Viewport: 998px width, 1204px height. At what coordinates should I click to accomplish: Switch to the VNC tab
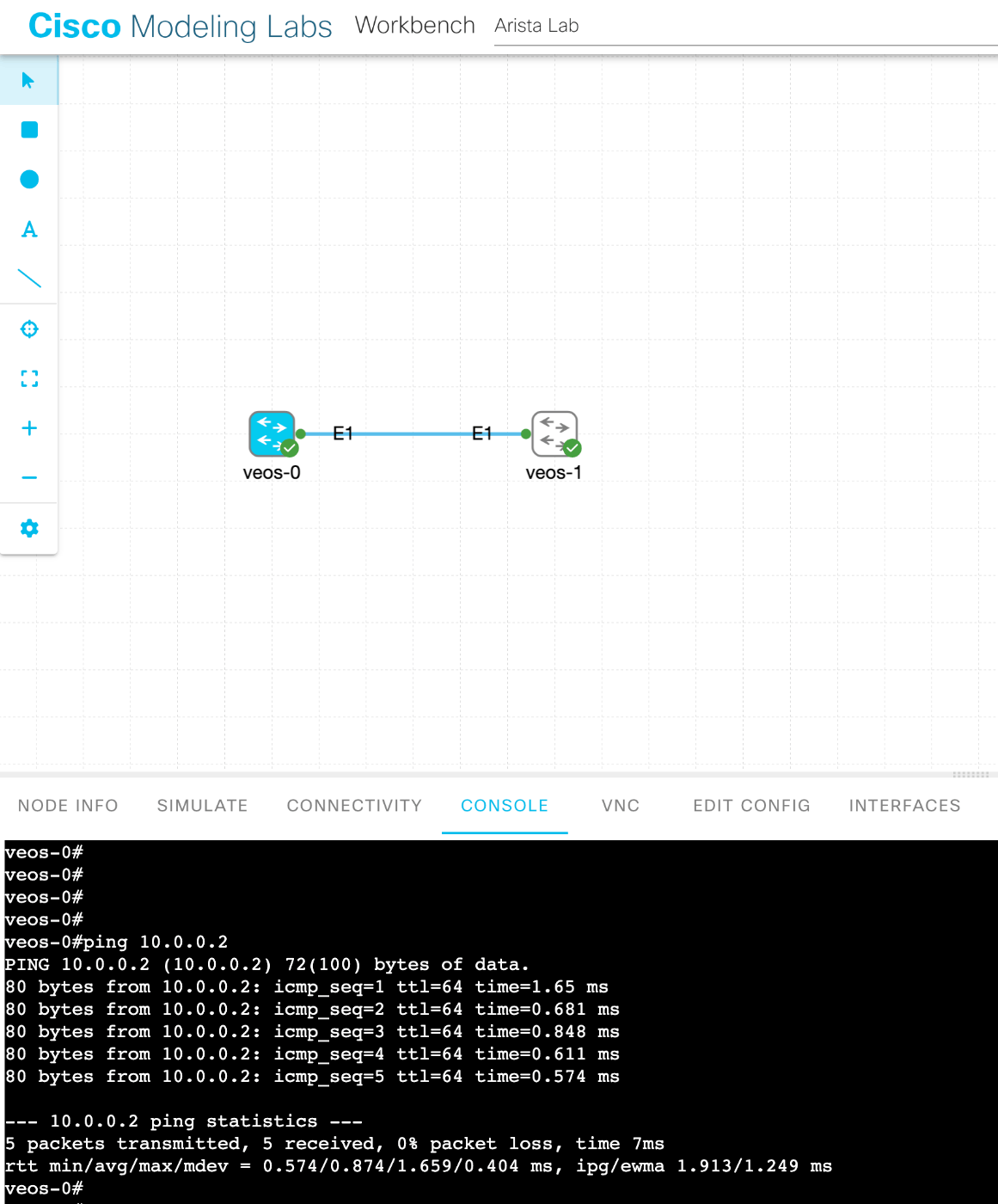[621, 806]
